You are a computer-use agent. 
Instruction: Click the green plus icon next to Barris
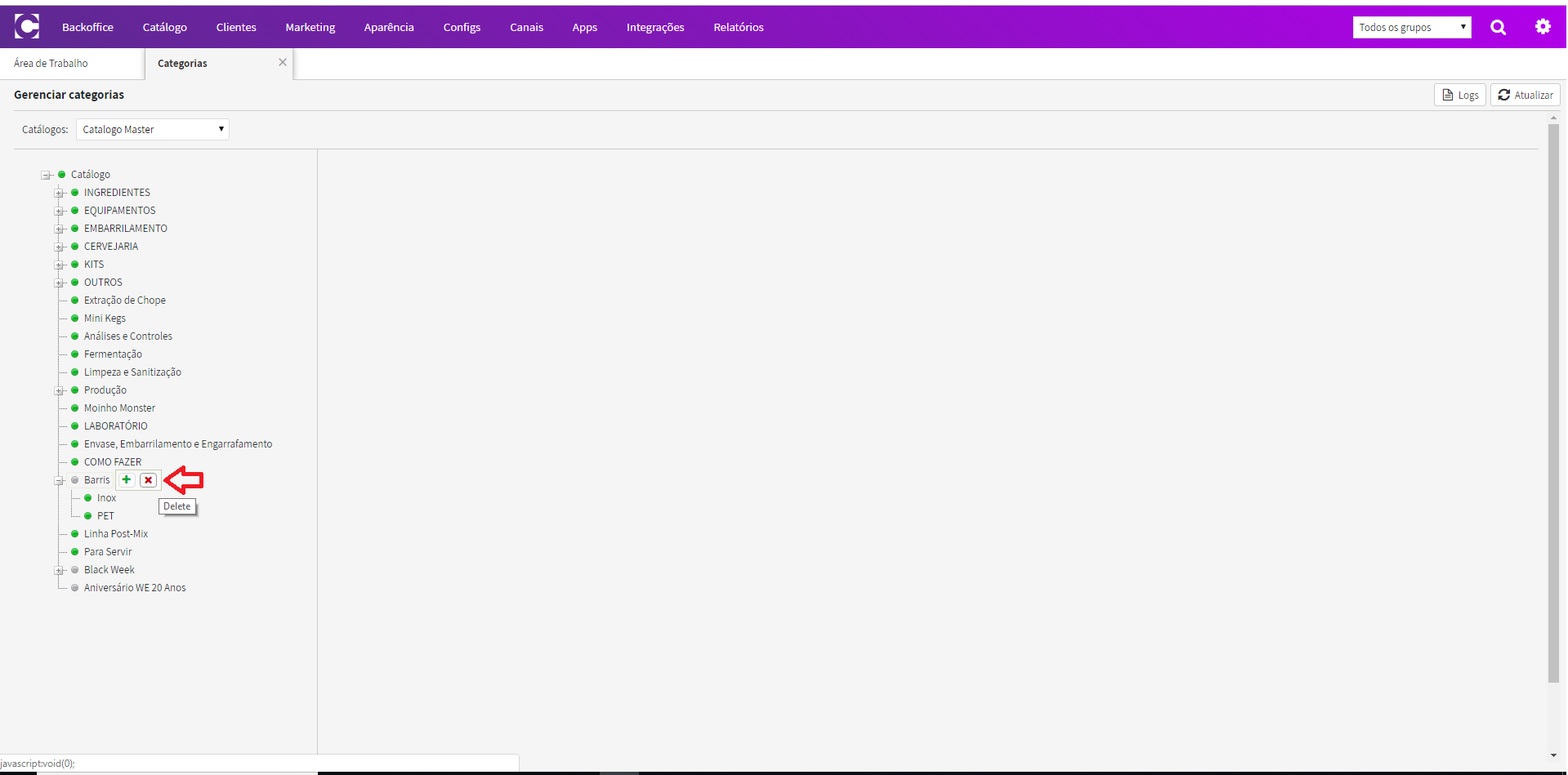pyautogui.click(x=127, y=479)
